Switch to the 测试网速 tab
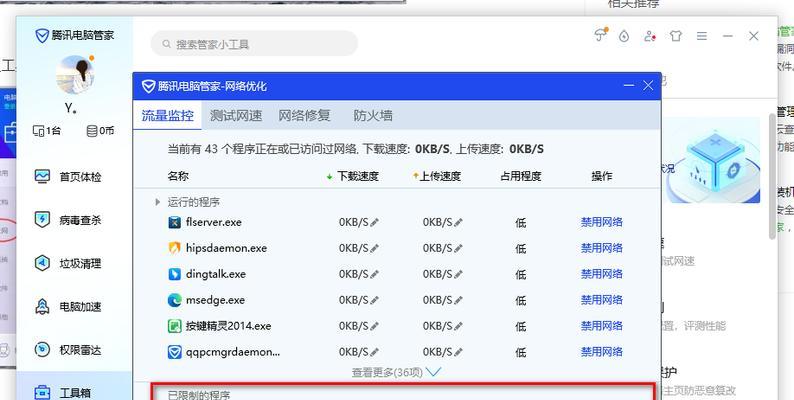 pyautogui.click(x=236, y=115)
